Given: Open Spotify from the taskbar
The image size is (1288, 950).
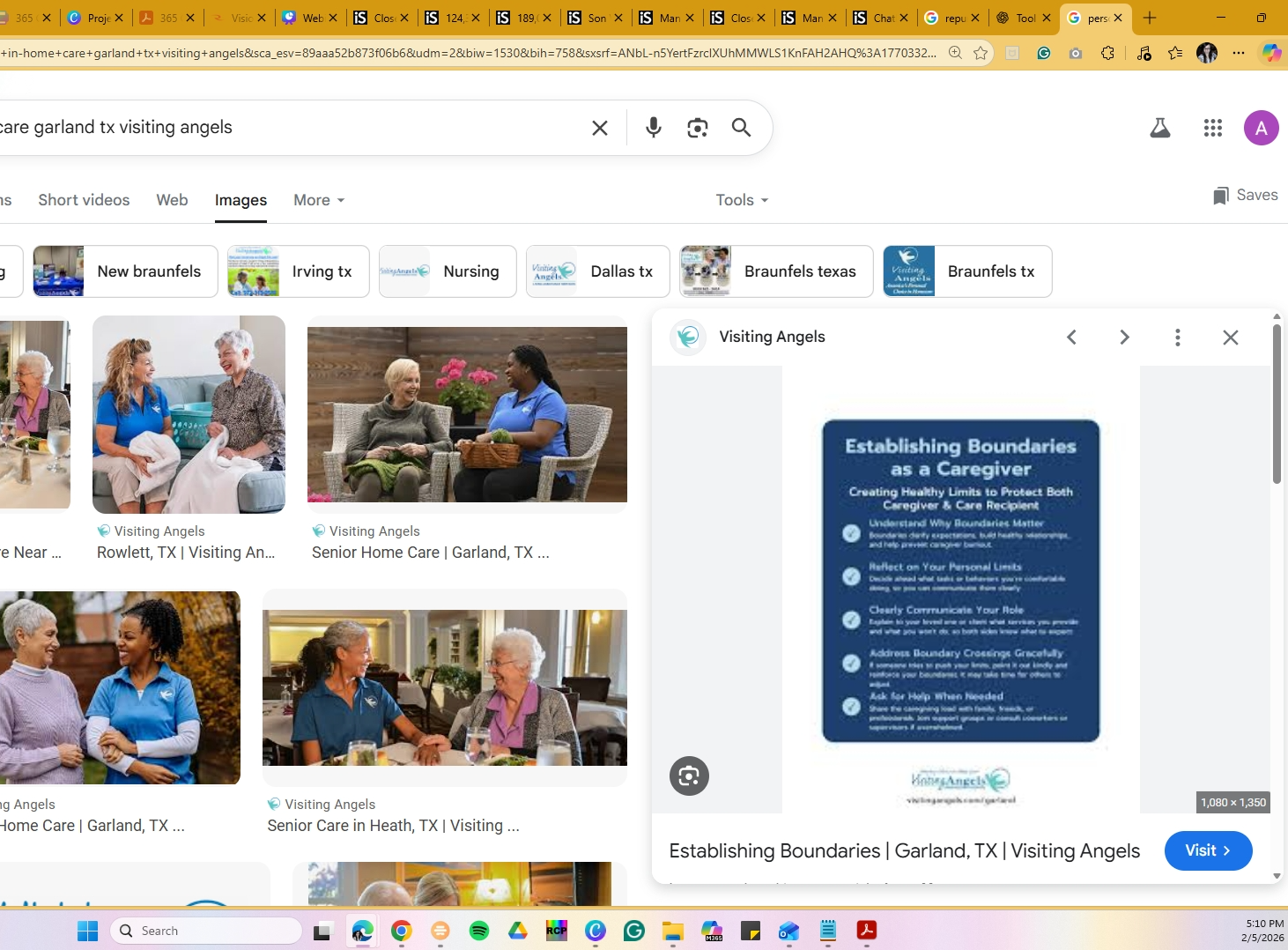Looking at the screenshot, I should pyautogui.click(x=479, y=931).
